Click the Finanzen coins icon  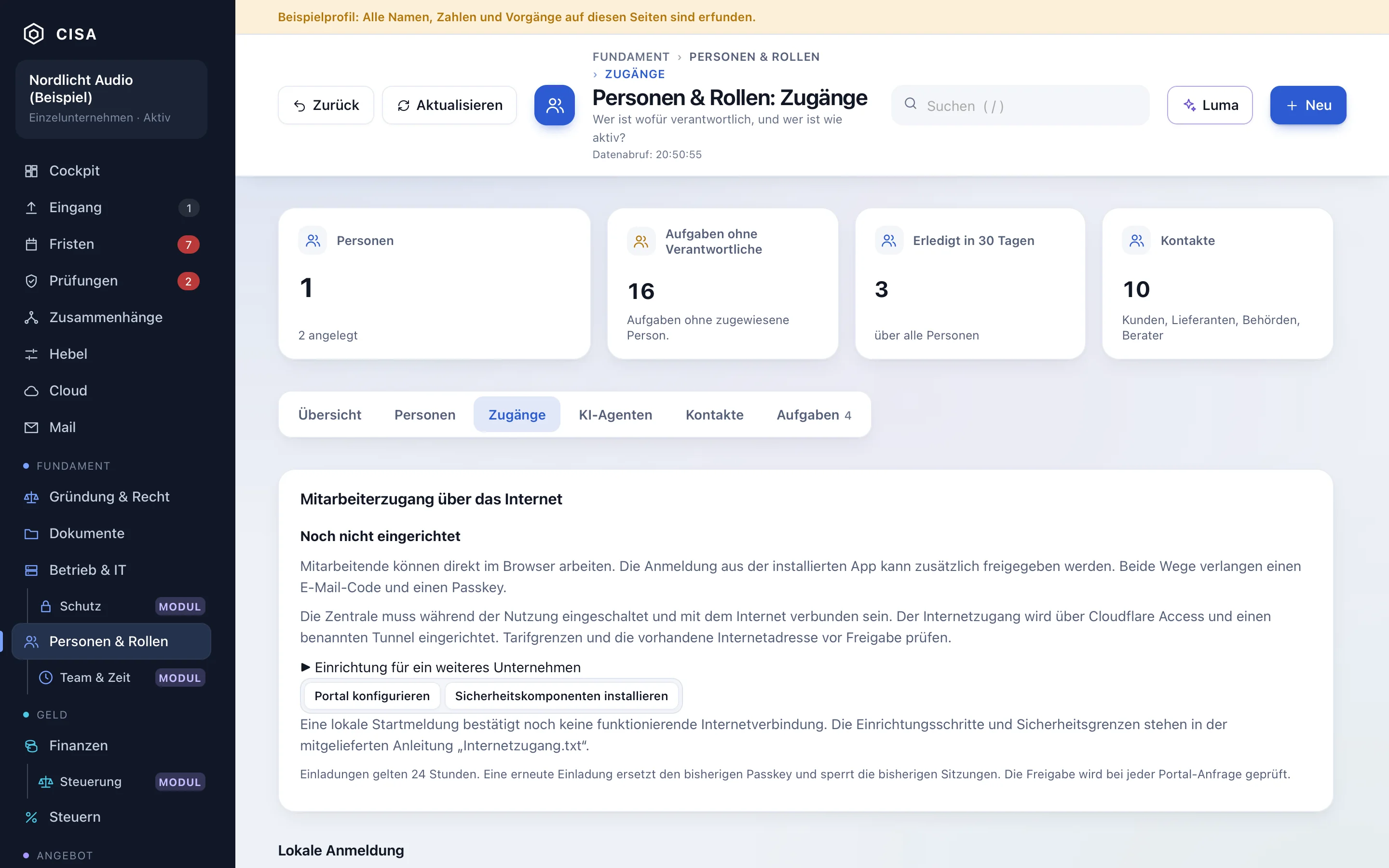(31, 746)
